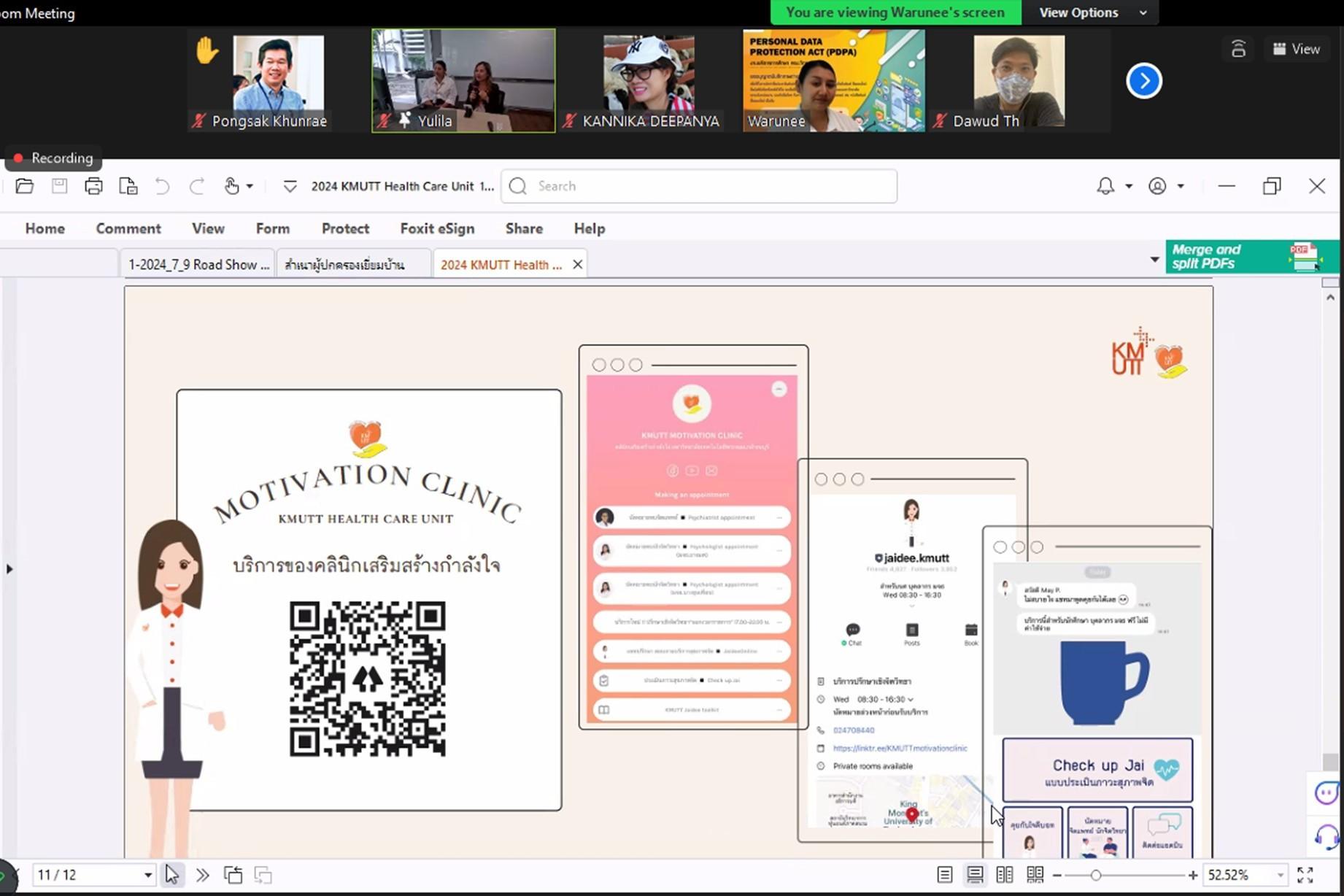Switch to continuous facing view

[1035, 875]
